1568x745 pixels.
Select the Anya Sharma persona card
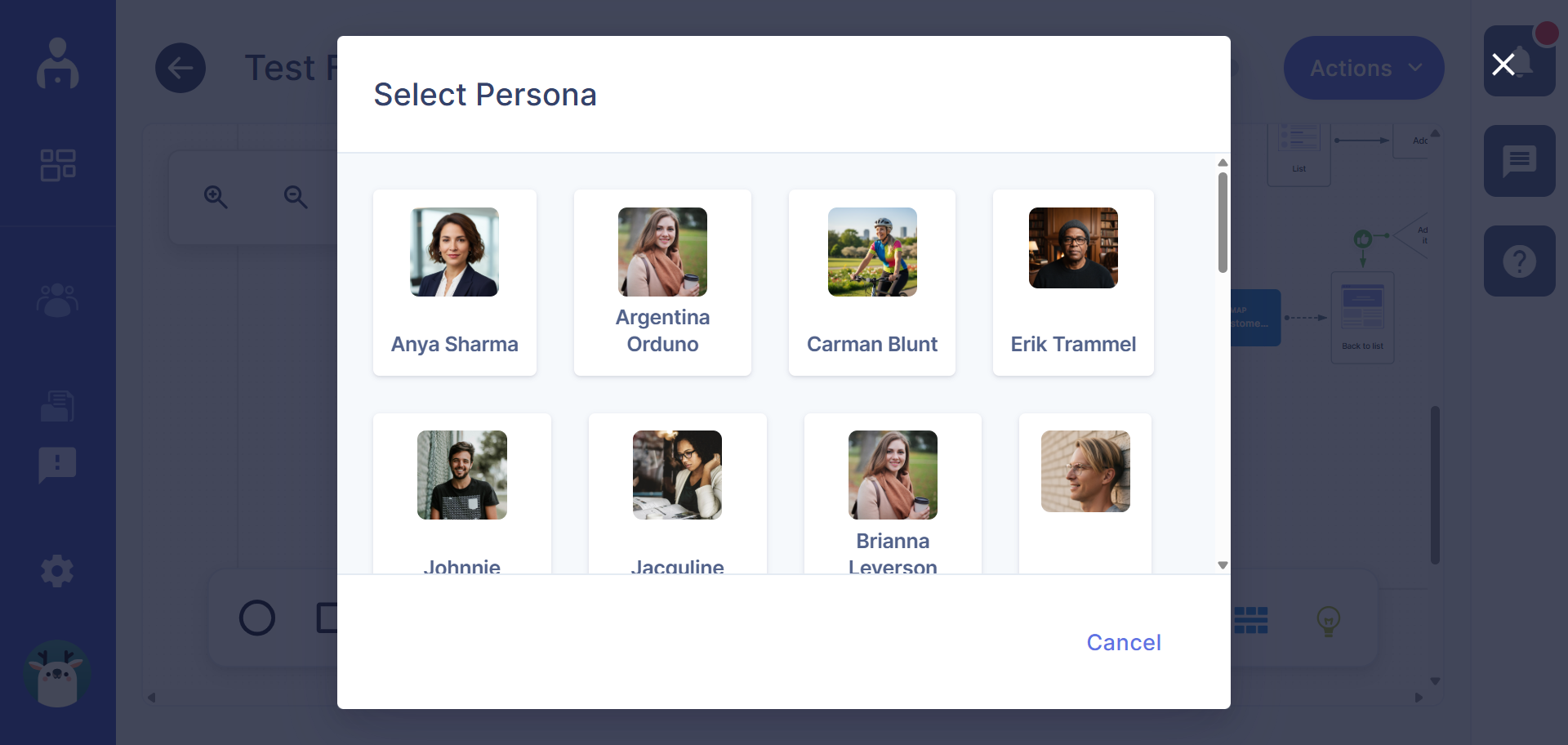pyautogui.click(x=454, y=283)
